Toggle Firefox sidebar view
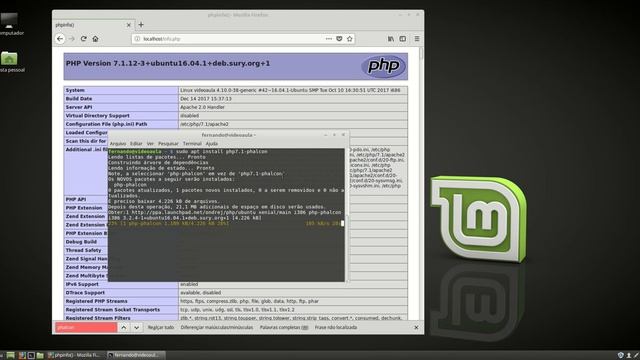This screenshot has height=360, width=640. point(403,39)
